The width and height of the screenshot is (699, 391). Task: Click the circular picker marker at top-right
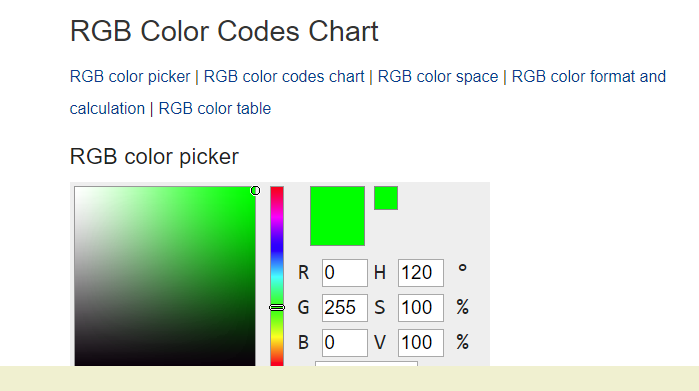255,191
